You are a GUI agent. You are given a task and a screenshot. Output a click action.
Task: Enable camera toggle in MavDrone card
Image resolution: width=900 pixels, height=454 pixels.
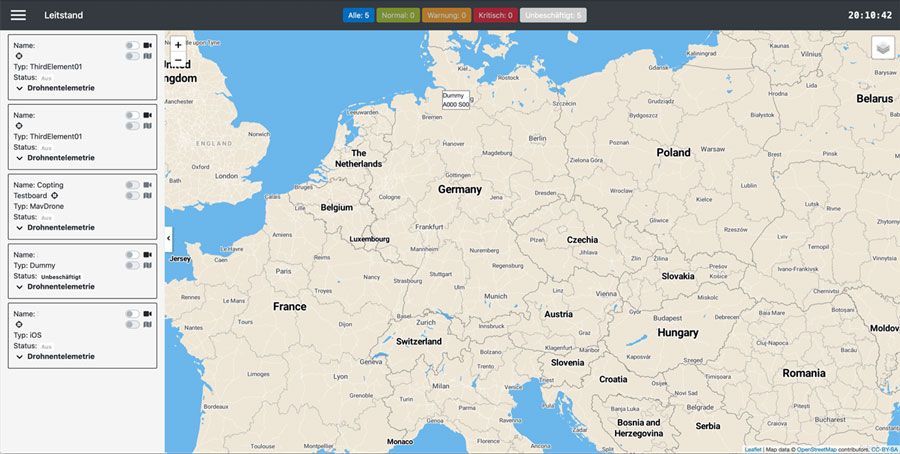coord(131,185)
